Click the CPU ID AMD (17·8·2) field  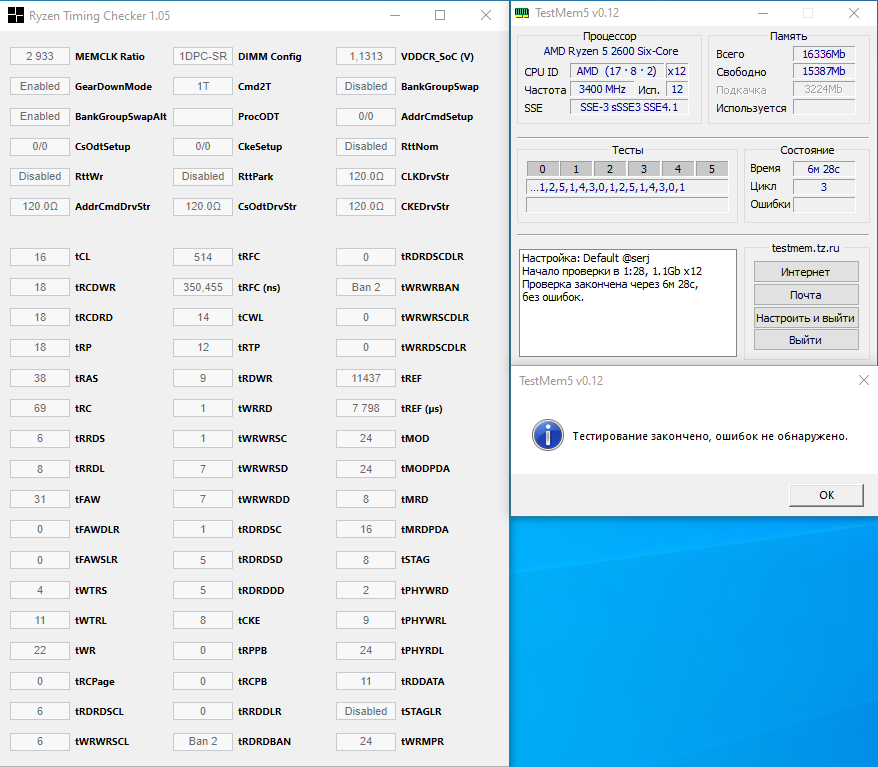tap(617, 71)
